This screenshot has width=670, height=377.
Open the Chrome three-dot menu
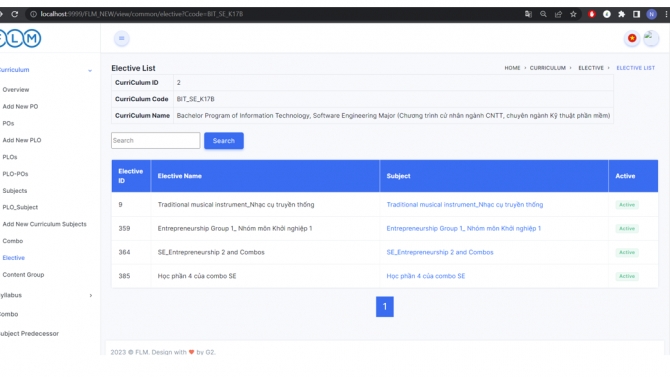pos(666,14)
